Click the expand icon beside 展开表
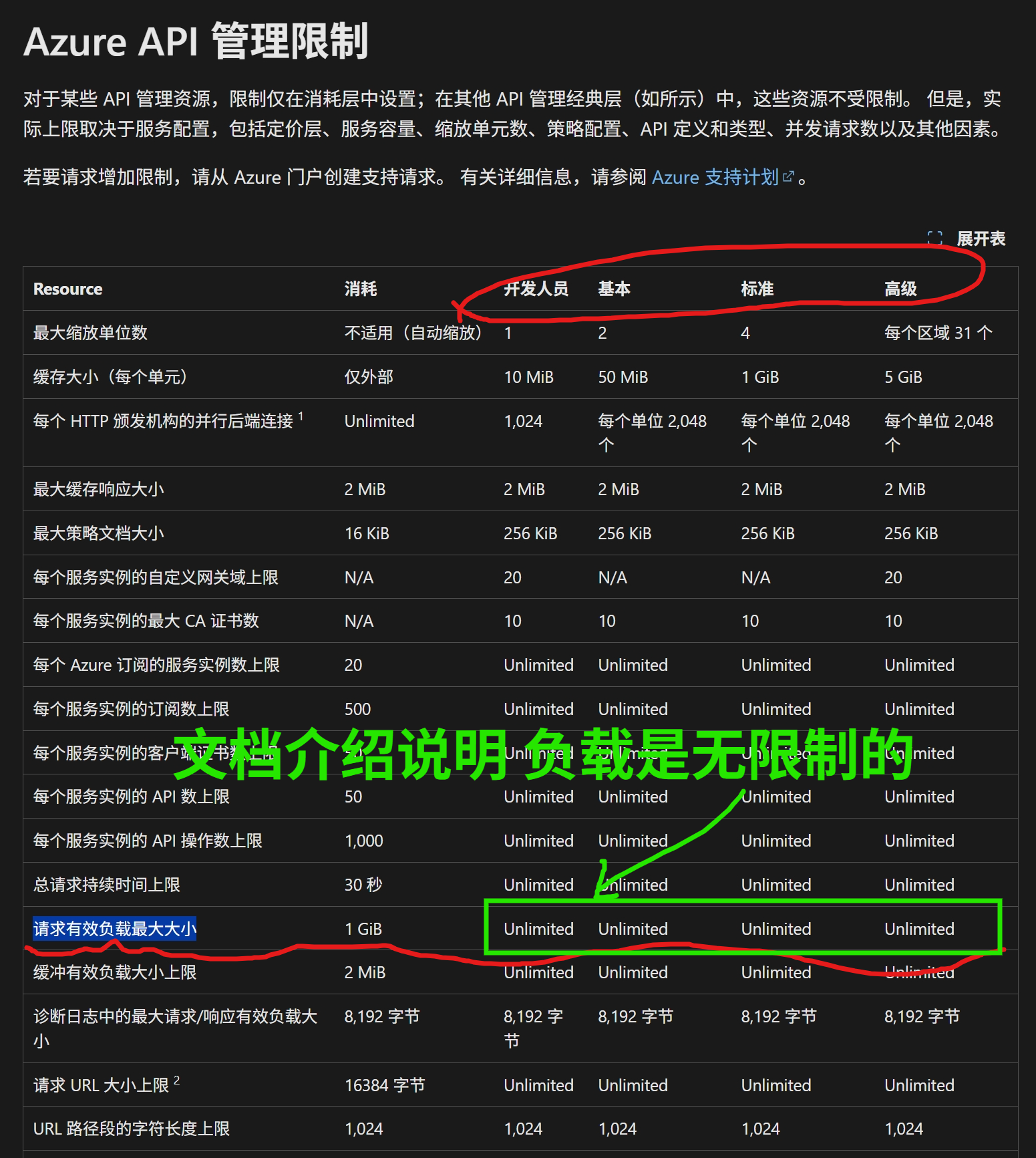Screen dimensions: 1036x1158 pyautogui.click(x=934, y=238)
